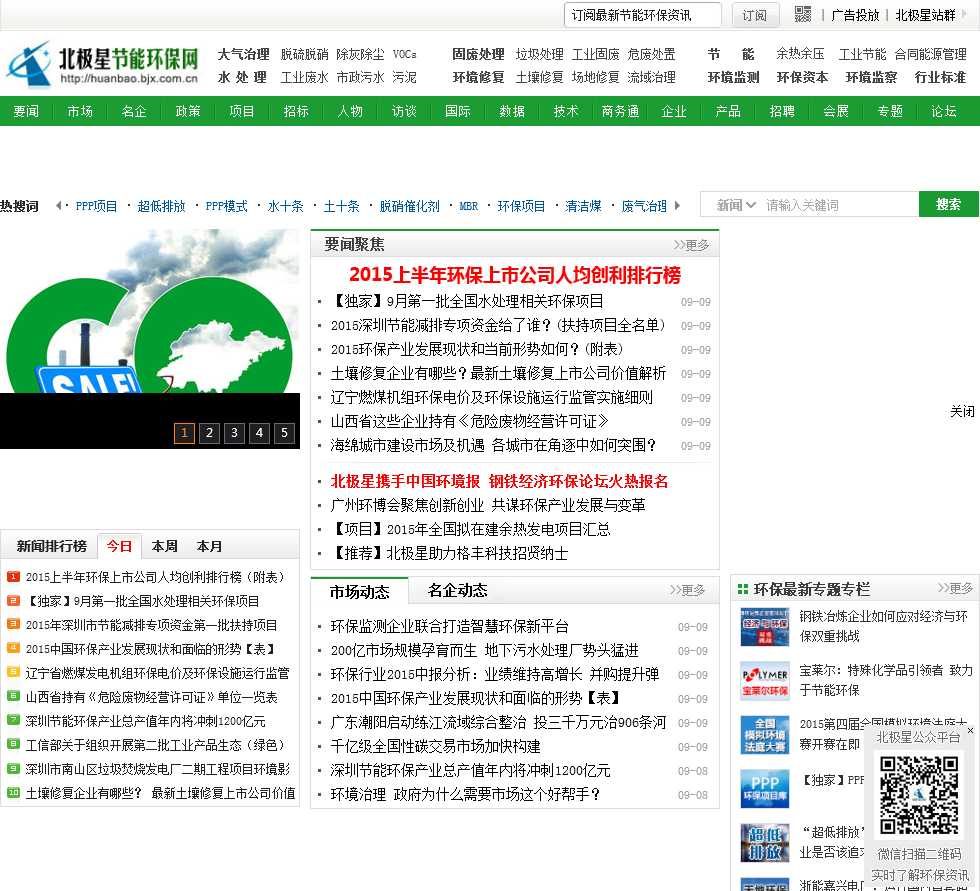The height and width of the screenshot is (891, 980).
Task: Click >>更多 in 要闻聚焦 section
Action: pos(691,245)
